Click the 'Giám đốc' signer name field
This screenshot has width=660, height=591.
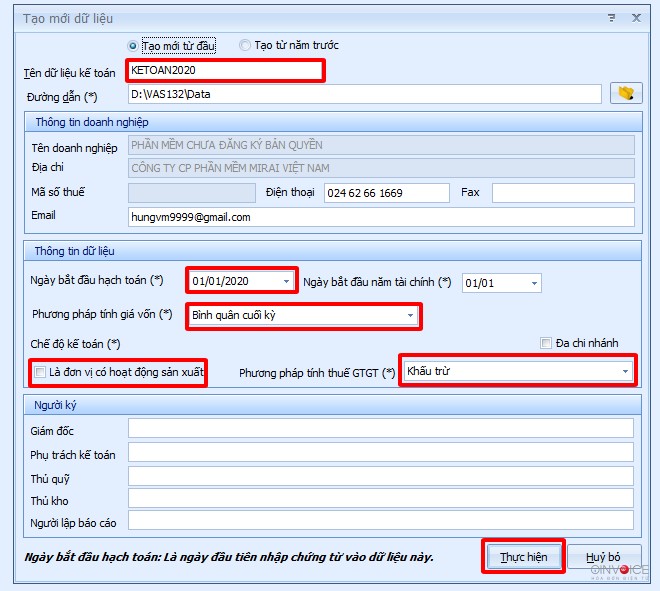[x=380, y=428]
